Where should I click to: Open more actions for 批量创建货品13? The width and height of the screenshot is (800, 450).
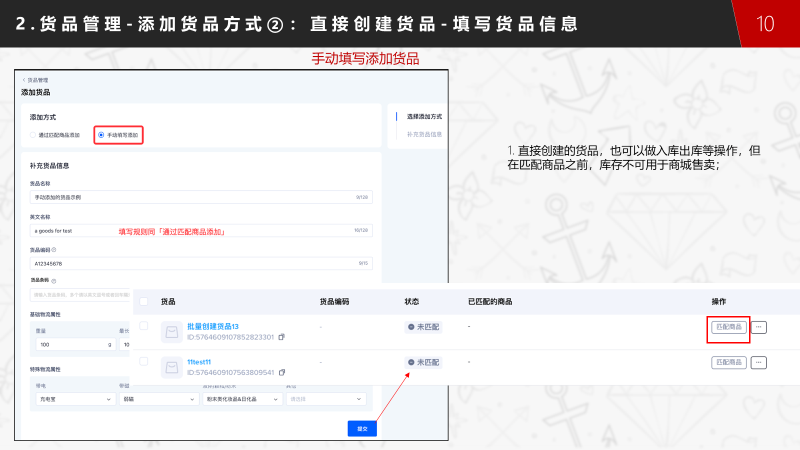(759, 327)
